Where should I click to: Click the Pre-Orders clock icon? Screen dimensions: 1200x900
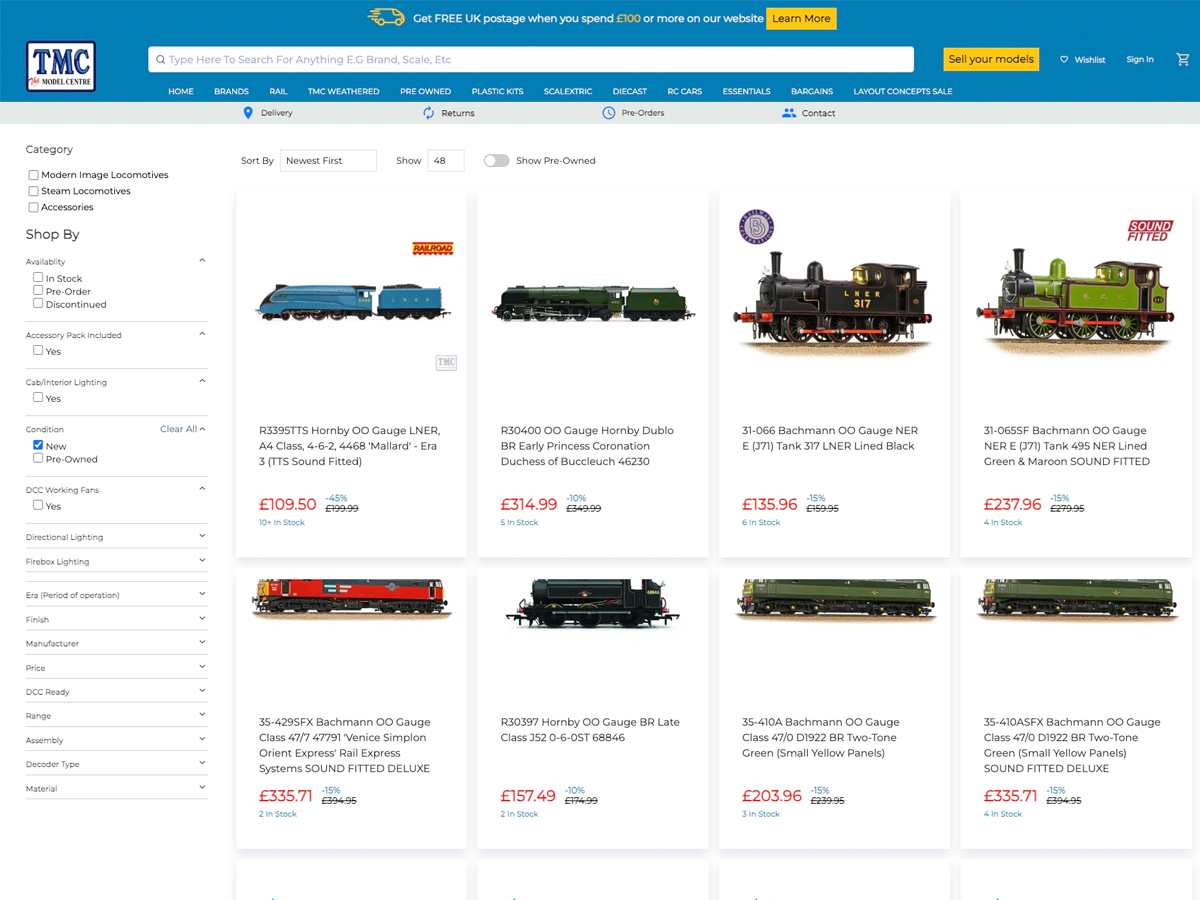pyautogui.click(x=609, y=113)
